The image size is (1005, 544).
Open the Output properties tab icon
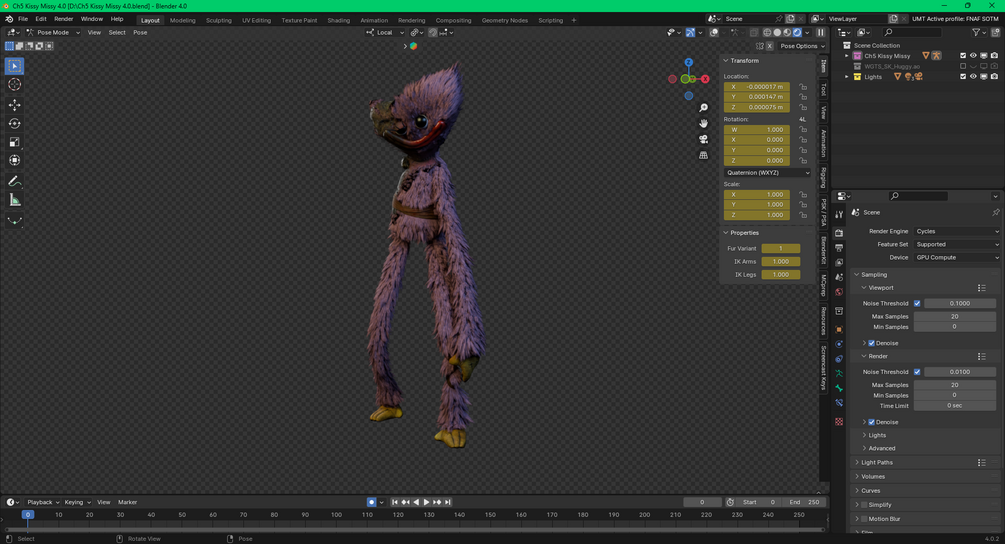838,248
